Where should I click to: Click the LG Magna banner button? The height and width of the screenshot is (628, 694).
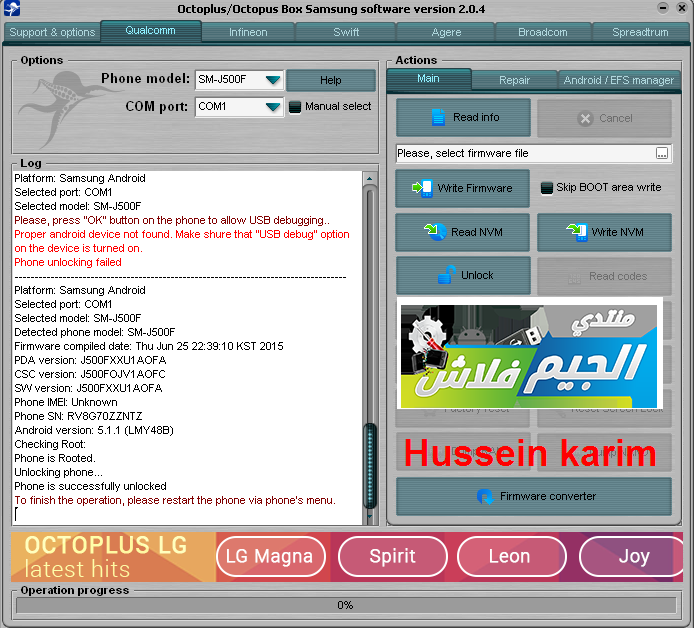click(x=271, y=556)
